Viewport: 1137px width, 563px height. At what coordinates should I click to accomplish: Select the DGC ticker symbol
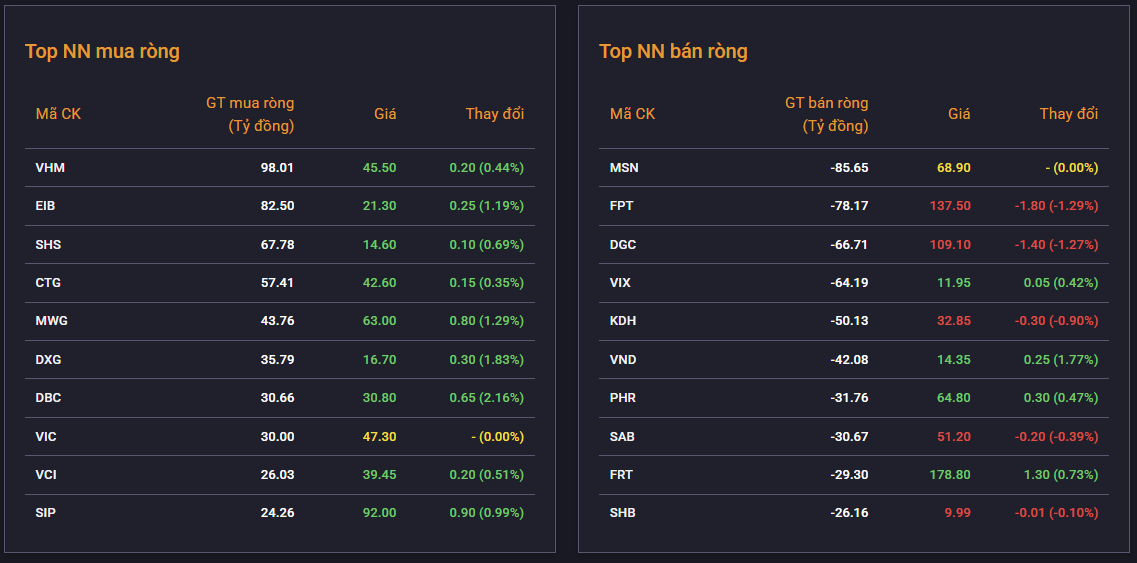(623, 244)
